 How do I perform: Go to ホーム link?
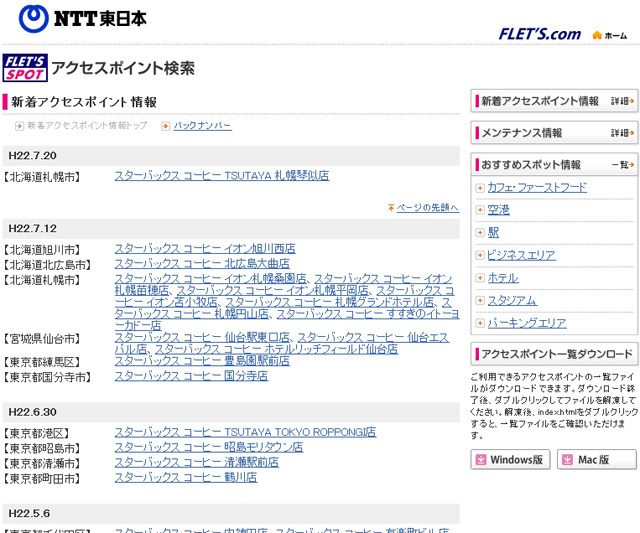coord(616,36)
